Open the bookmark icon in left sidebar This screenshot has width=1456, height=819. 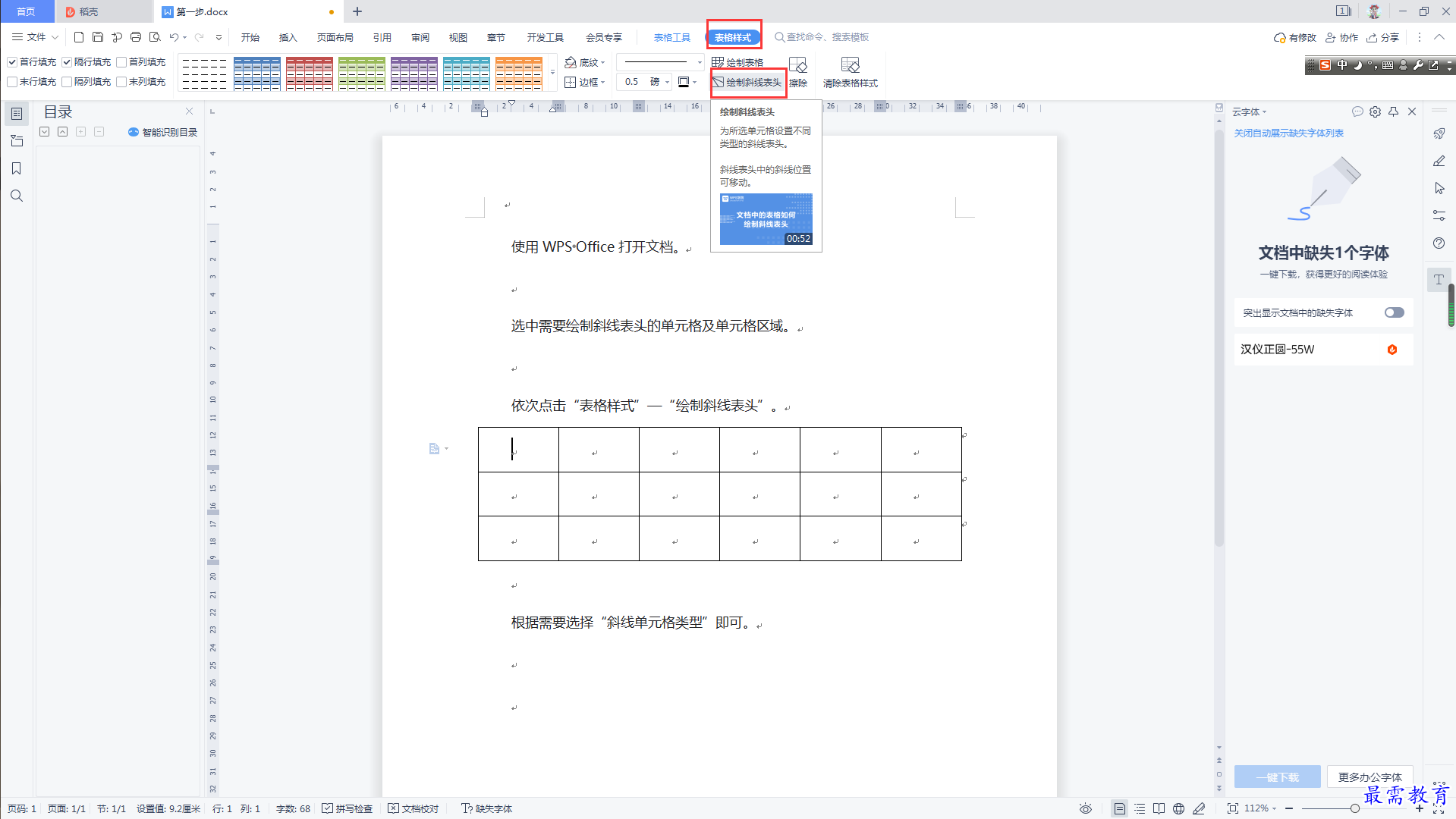[17, 168]
